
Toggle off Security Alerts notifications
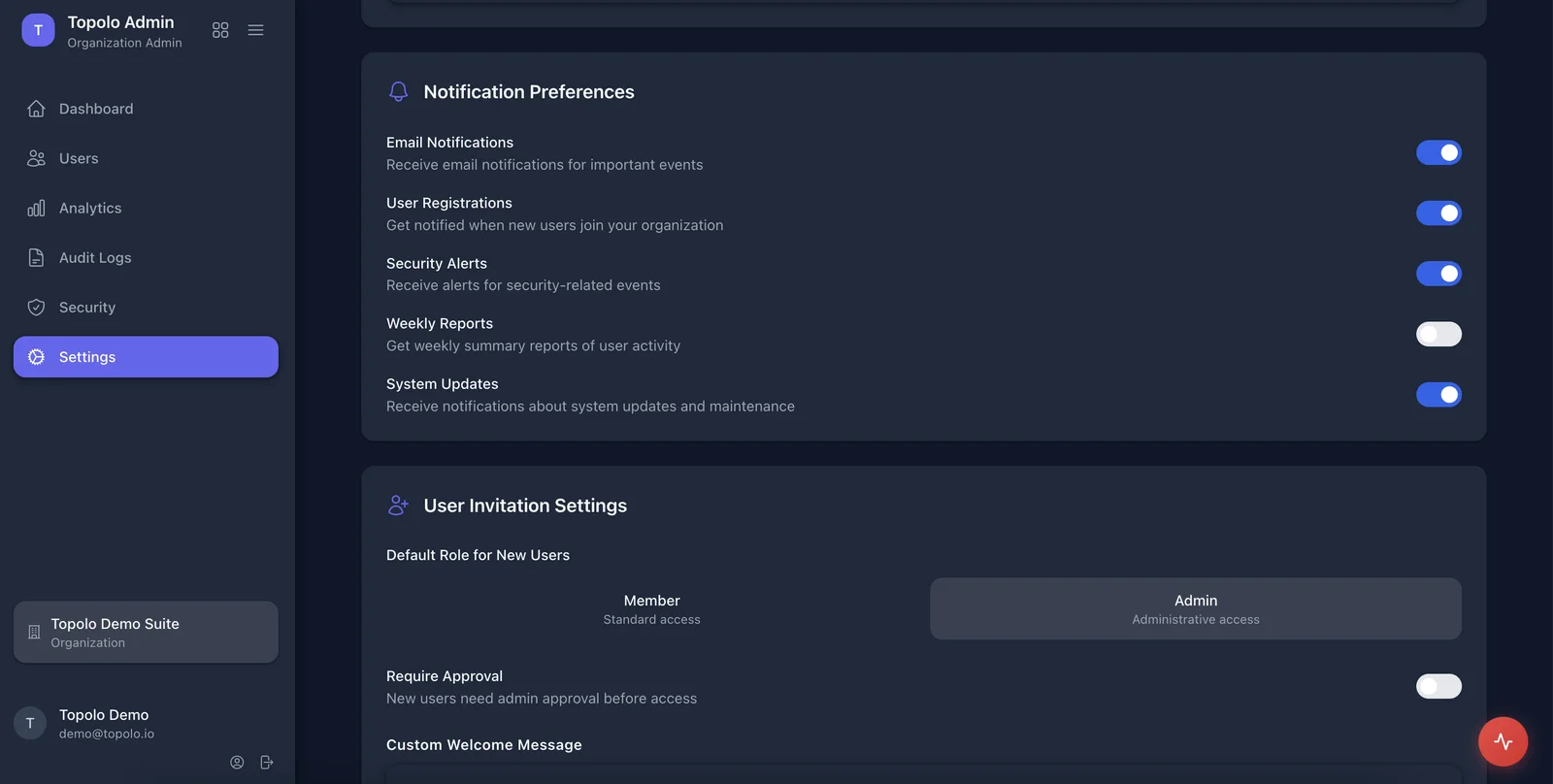[1437, 274]
